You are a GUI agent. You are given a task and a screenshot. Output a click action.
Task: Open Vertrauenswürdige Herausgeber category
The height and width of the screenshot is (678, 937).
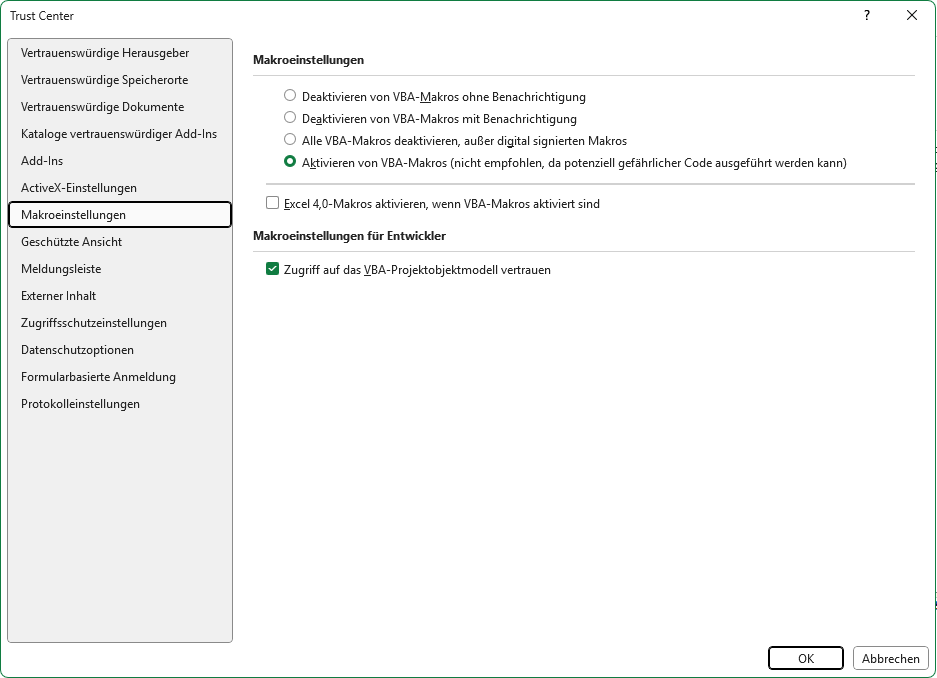coord(105,53)
